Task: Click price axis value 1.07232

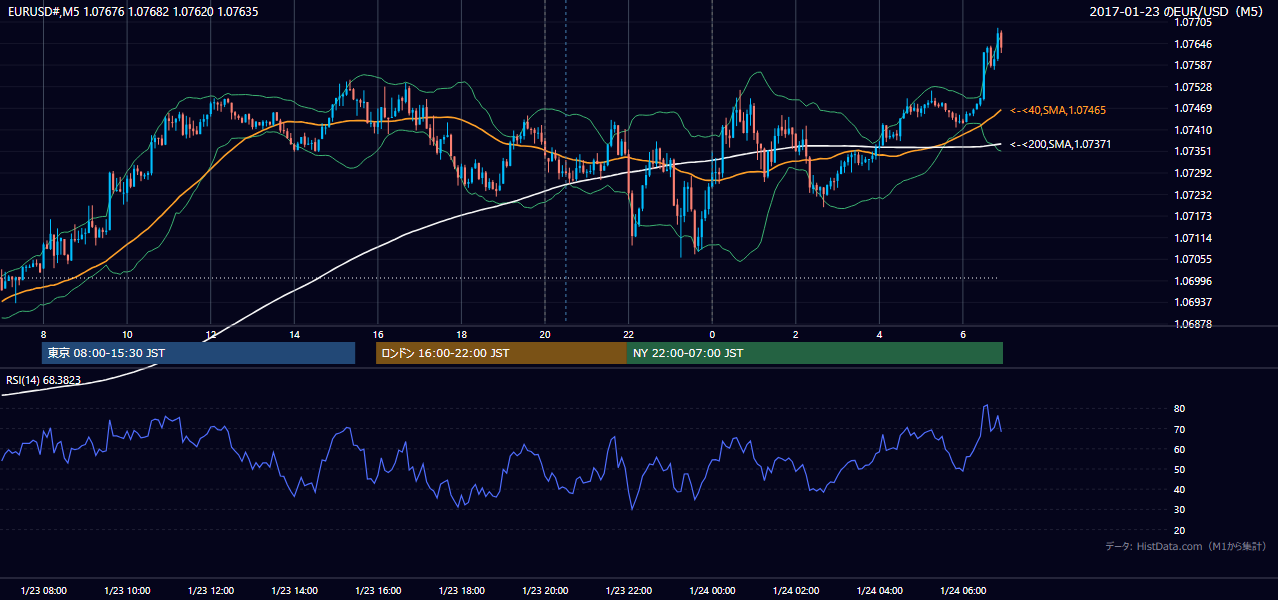Action: point(1193,195)
